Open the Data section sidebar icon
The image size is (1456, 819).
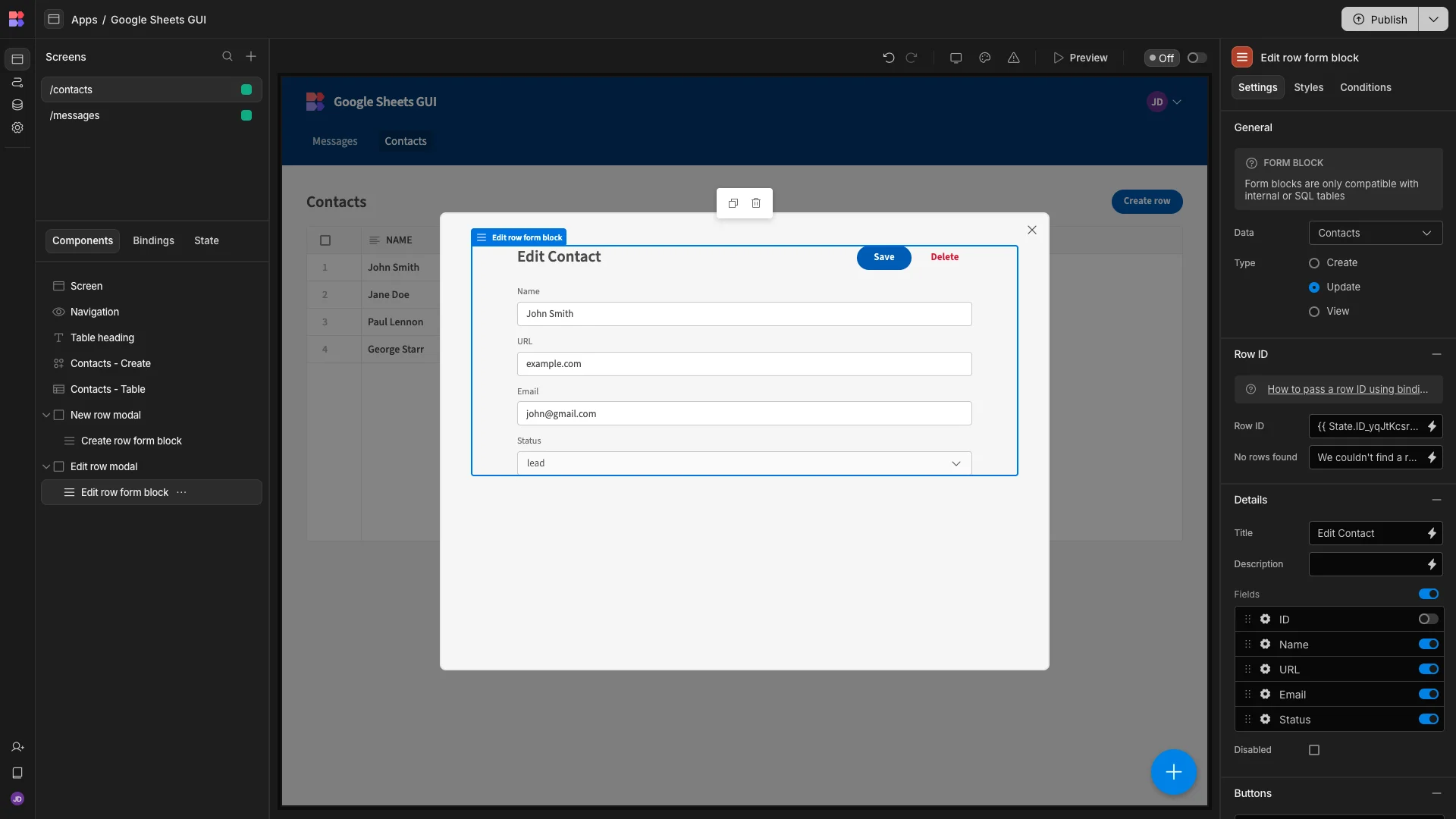click(x=17, y=105)
